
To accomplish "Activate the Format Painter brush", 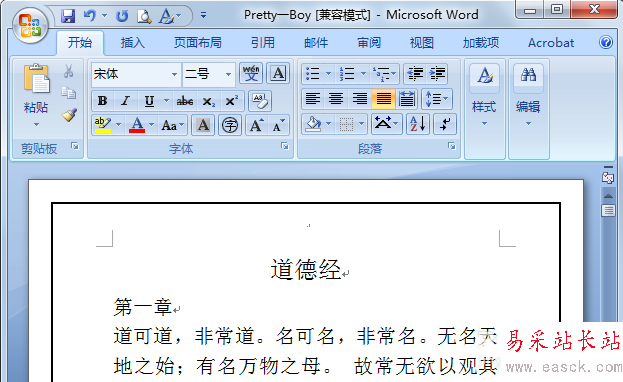I will tap(69, 115).
